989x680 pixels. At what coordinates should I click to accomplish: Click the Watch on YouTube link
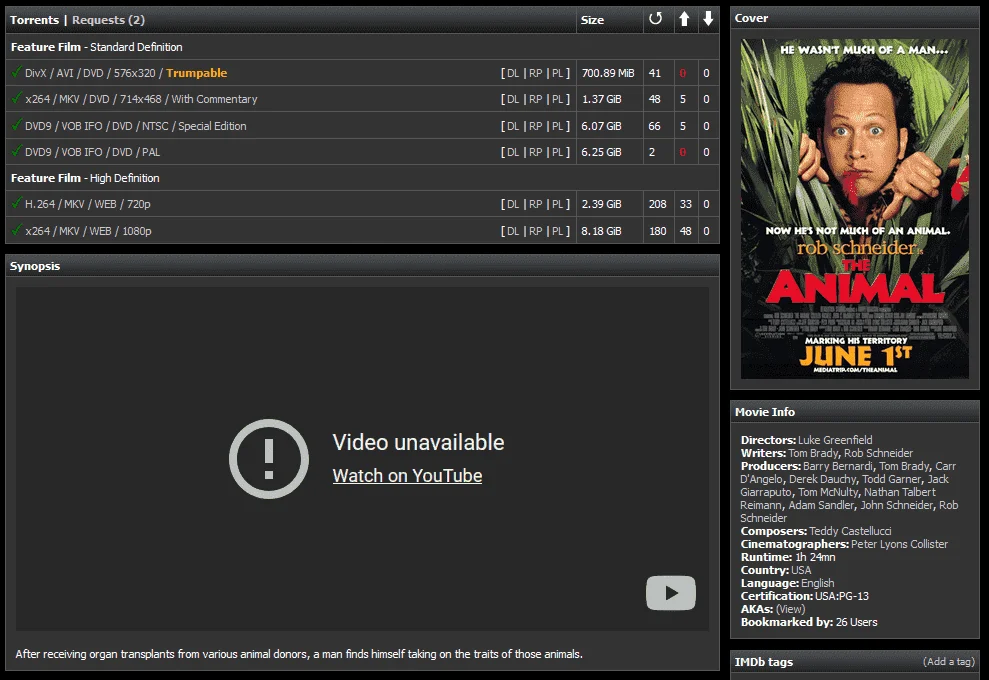(407, 476)
